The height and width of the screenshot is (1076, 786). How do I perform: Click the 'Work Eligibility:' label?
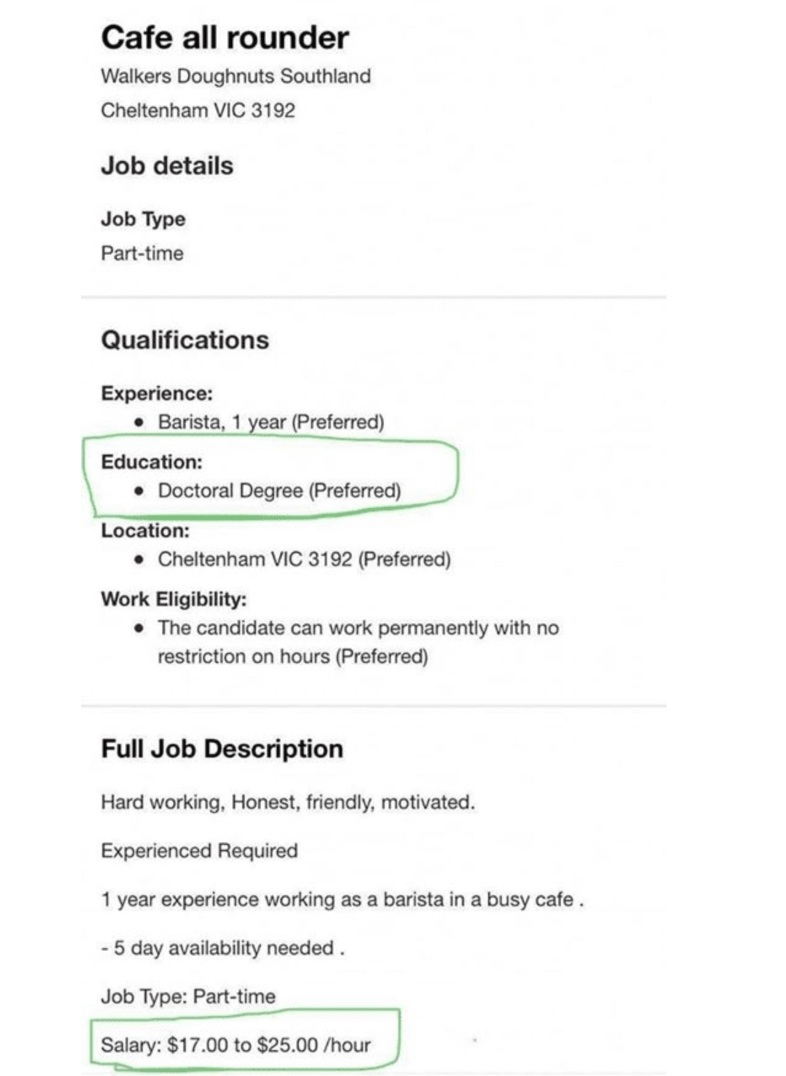(x=174, y=599)
